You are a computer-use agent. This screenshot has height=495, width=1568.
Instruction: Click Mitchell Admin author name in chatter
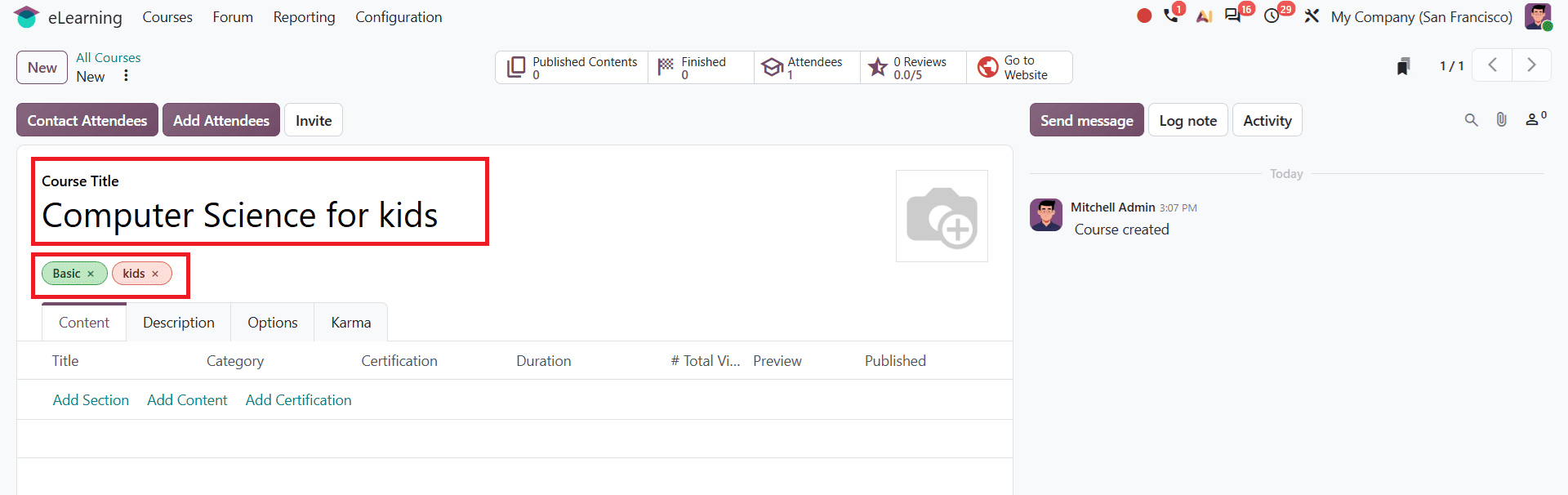[1112, 207]
